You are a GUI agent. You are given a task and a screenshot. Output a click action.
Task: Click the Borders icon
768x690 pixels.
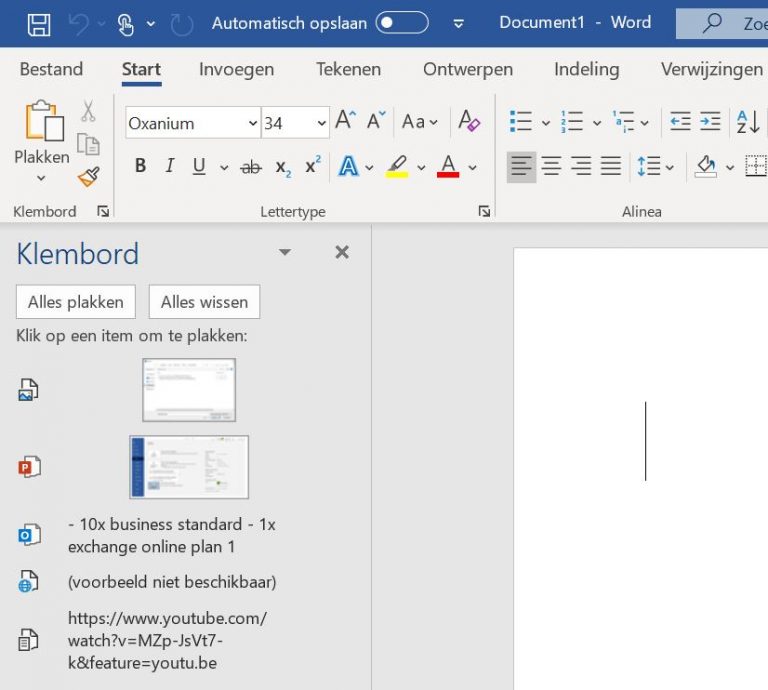756,167
